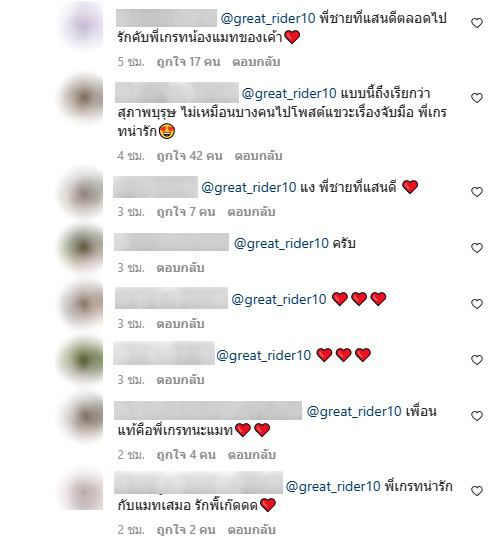Like the last comment 'พี่เกรทน่ารักกับแมทเสมอ'
The image size is (495, 542).
pyautogui.click(x=477, y=491)
